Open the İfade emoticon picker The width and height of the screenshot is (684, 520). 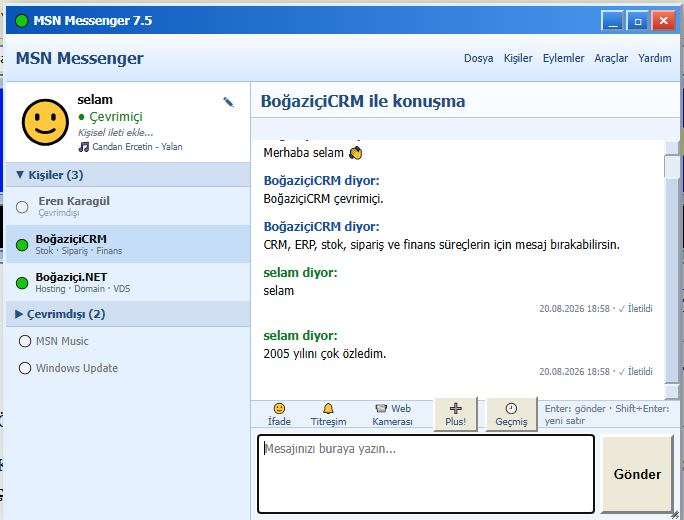[x=279, y=414]
